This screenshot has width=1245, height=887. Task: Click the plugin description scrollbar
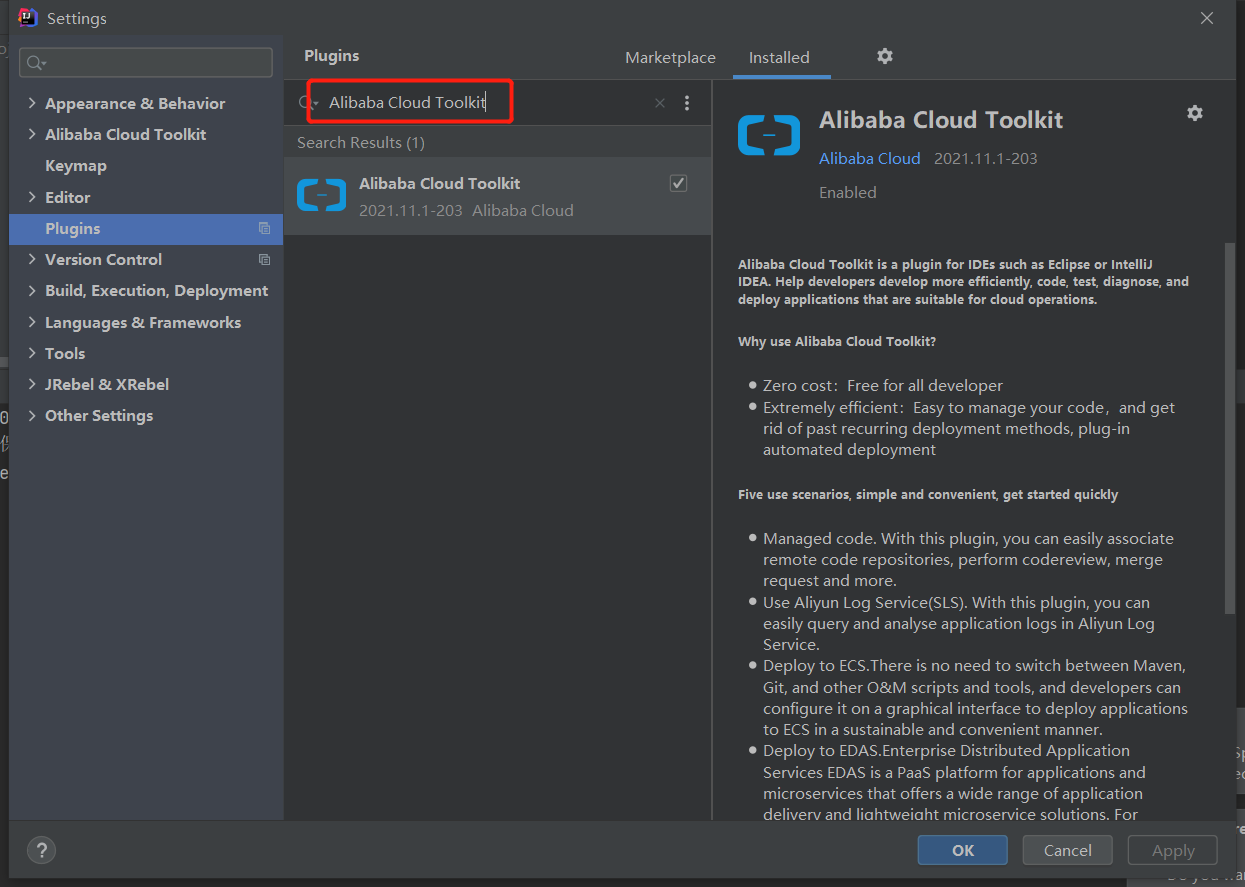(1229, 427)
